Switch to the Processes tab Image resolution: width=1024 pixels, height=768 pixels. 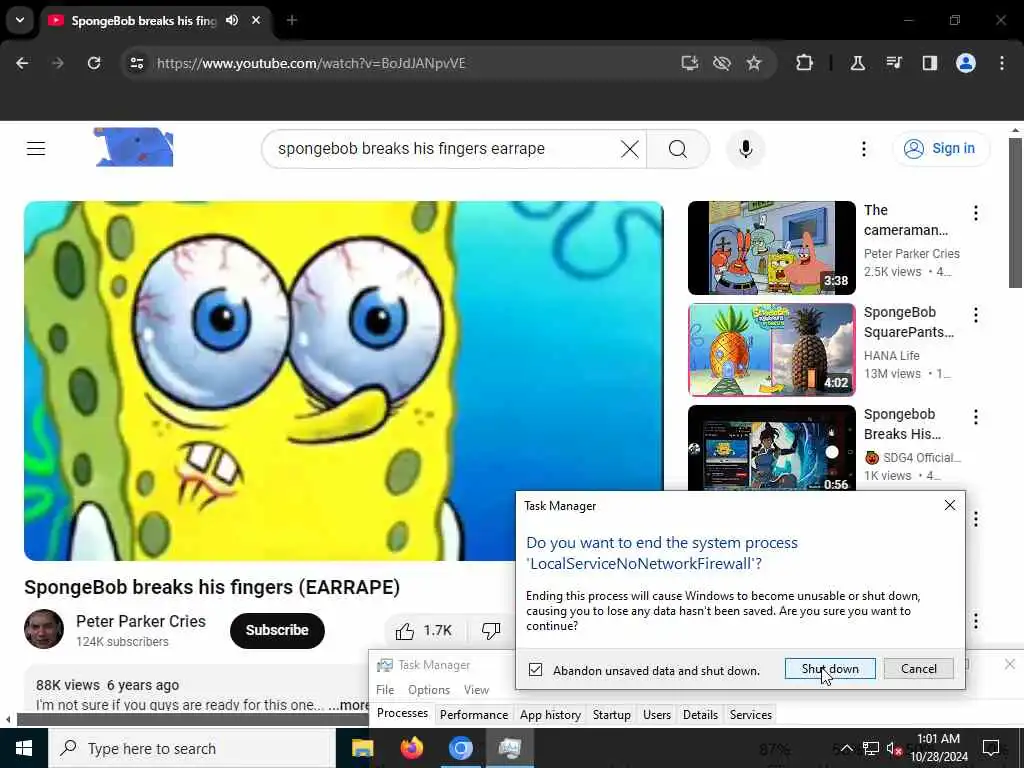(402, 713)
